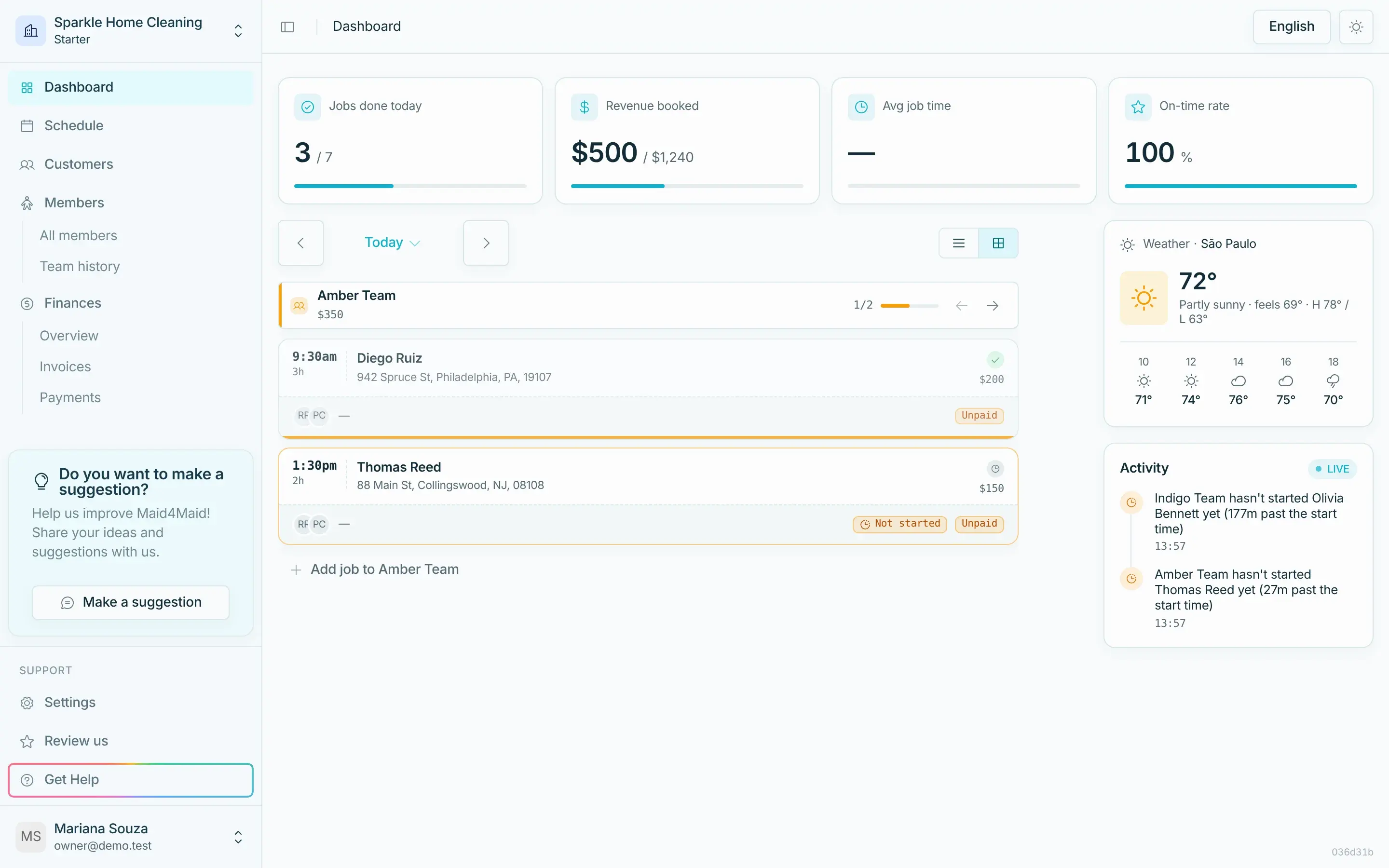Switch to list view
Screen dimensions: 1389x868
tap(958, 243)
